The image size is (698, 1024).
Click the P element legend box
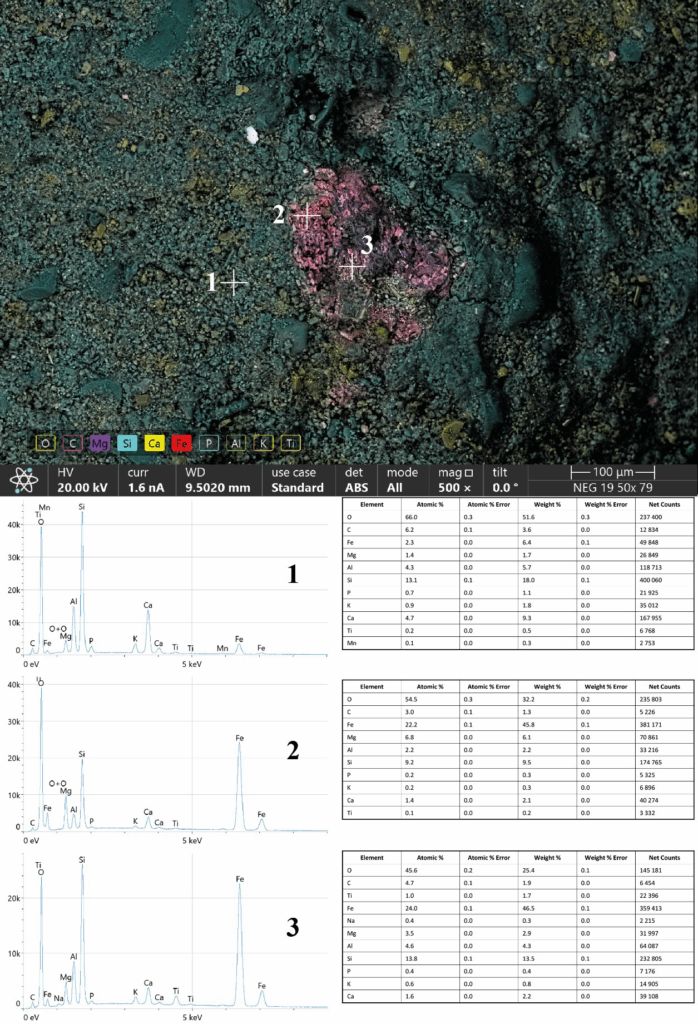pos(209,443)
